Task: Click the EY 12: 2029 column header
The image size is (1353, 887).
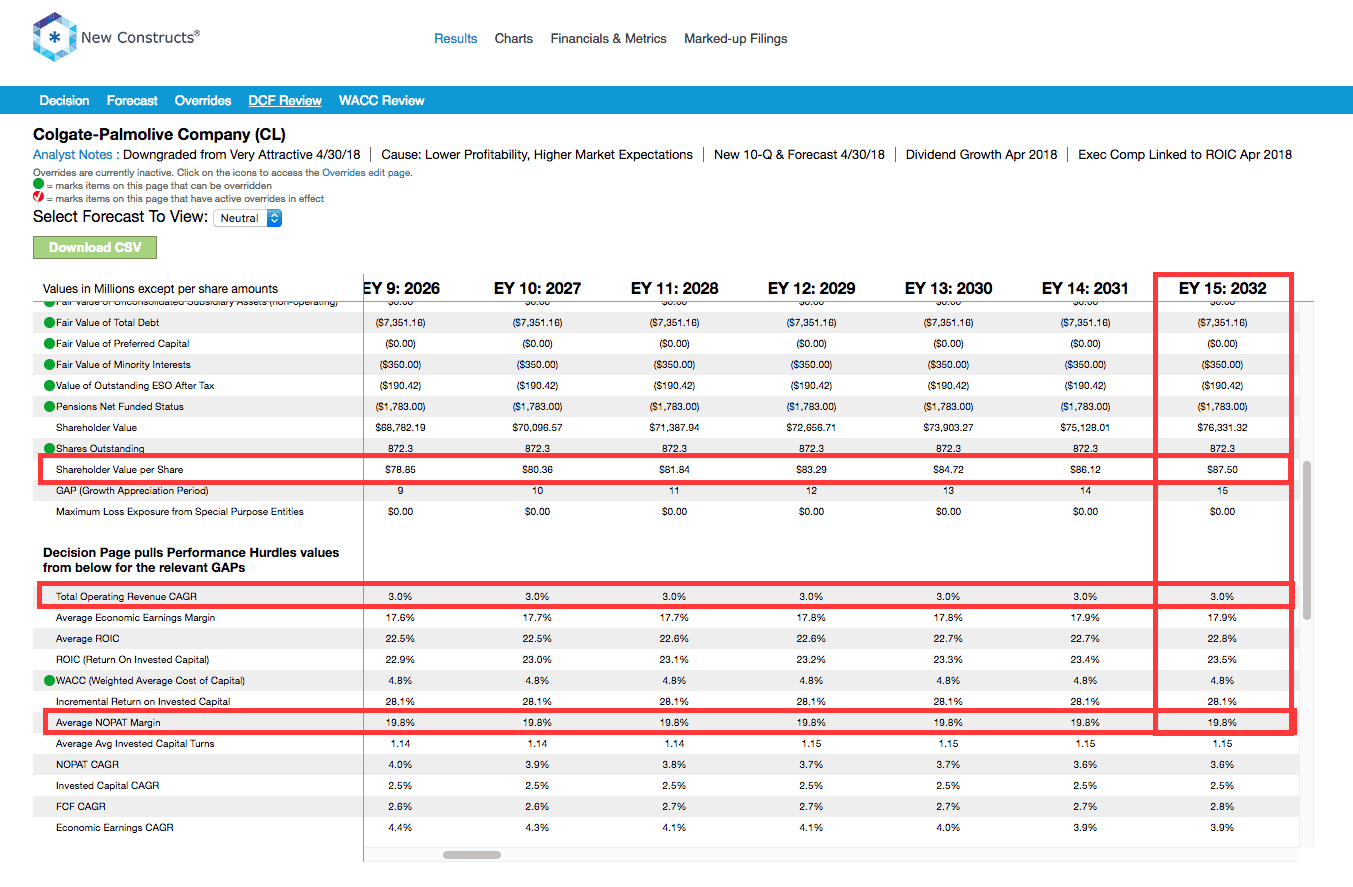Action: coord(811,288)
